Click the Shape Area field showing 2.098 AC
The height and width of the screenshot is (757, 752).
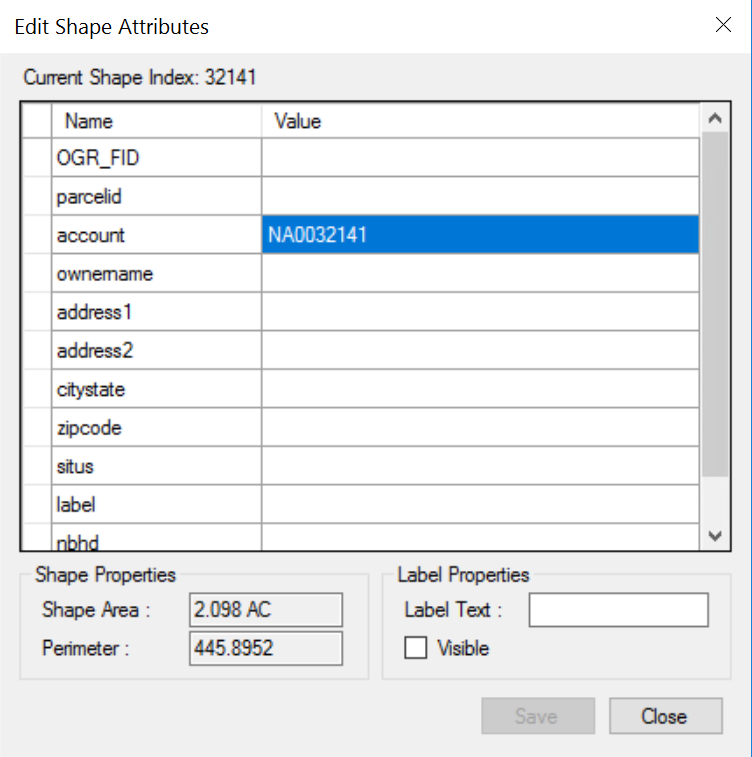[265, 609]
